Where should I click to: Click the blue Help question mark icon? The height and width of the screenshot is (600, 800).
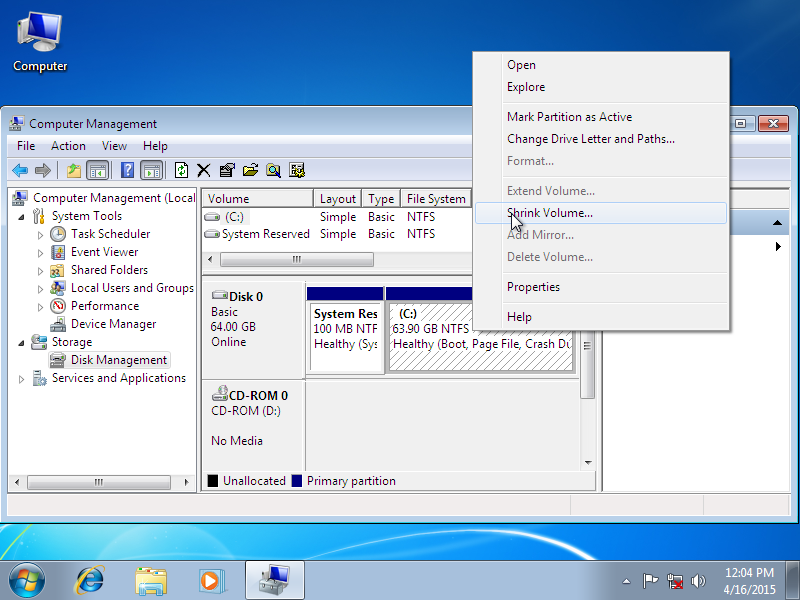(127, 170)
